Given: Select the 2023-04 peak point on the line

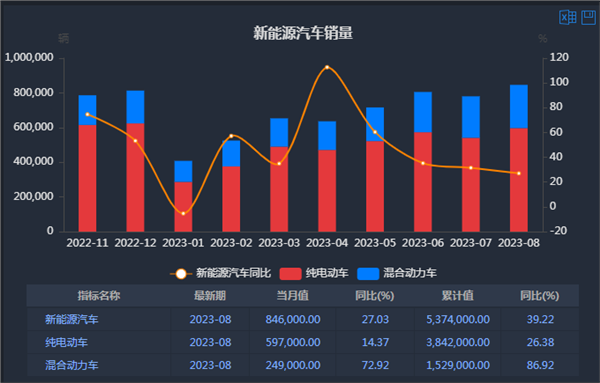Looking at the screenshot, I should pyautogui.click(x=327, y=67).
